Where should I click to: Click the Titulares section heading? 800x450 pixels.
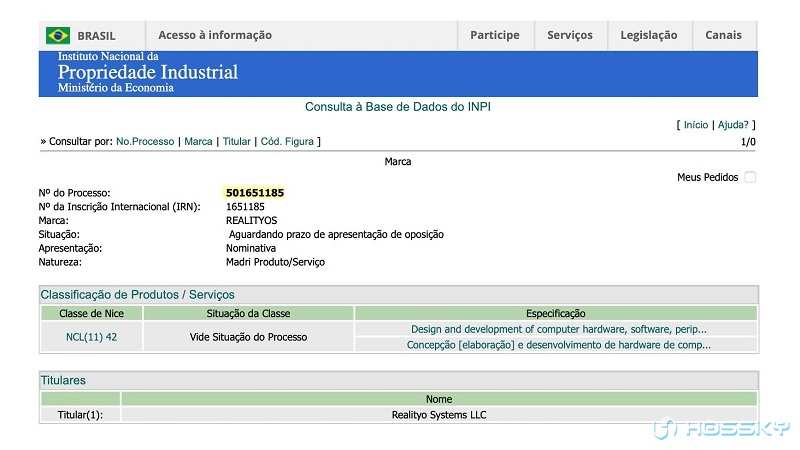63,380
